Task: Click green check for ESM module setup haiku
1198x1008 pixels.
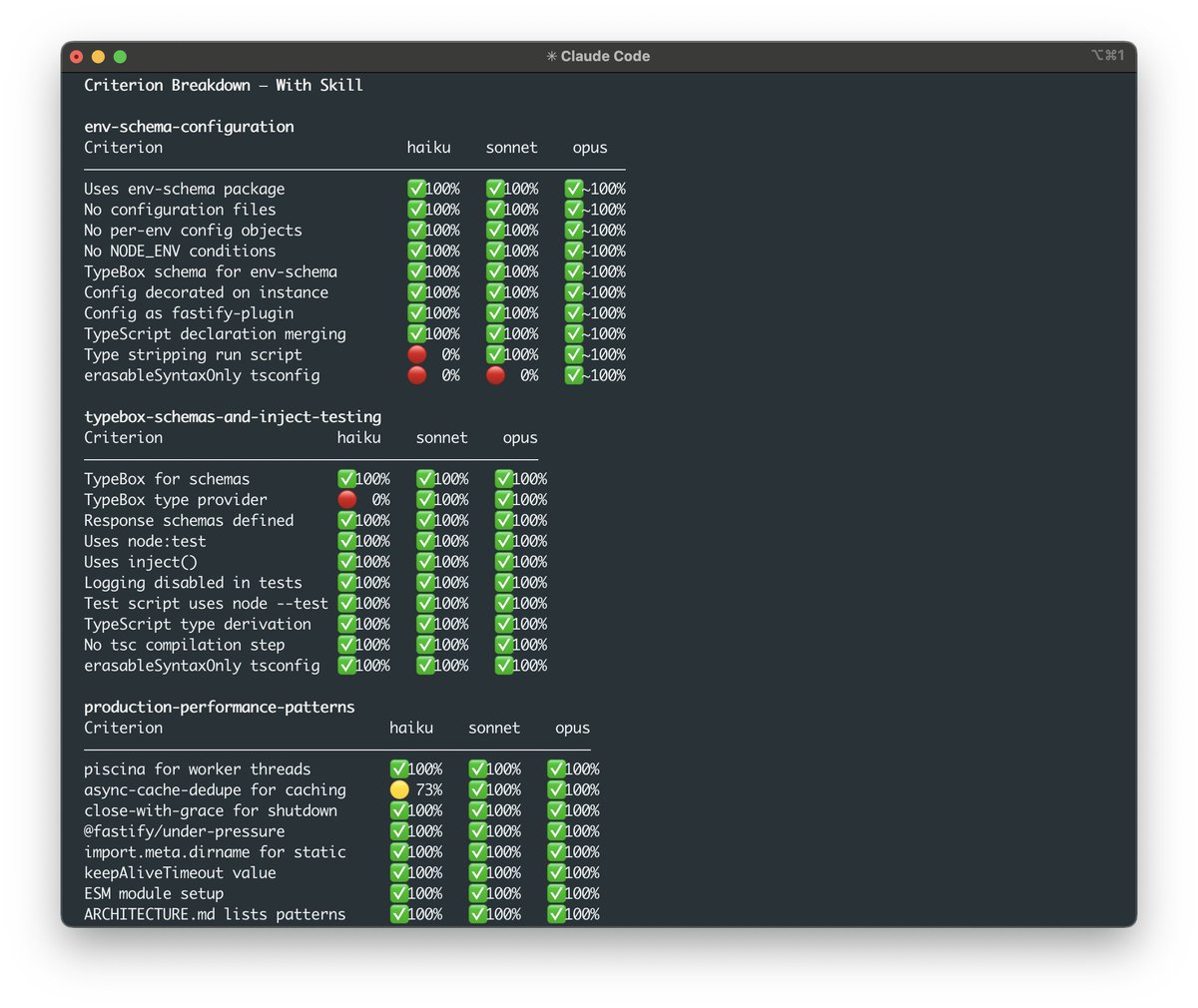Action: point(399,894)
